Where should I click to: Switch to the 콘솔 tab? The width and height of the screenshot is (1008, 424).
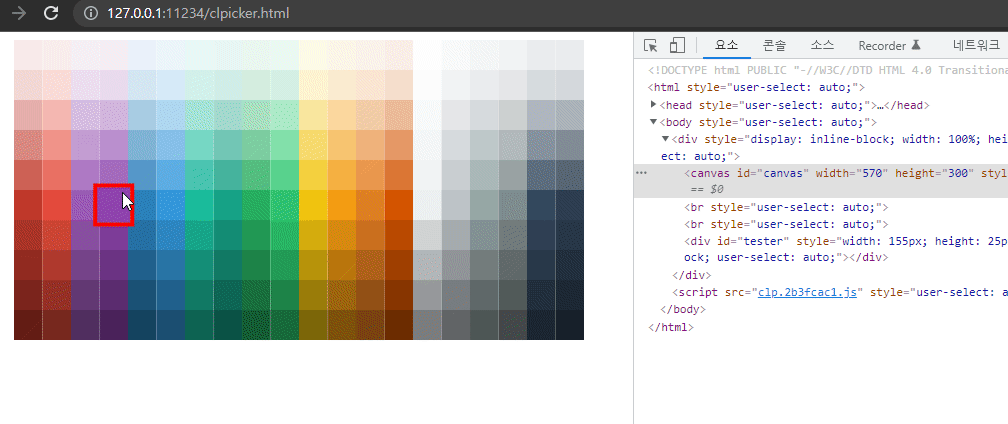[774, 46]
